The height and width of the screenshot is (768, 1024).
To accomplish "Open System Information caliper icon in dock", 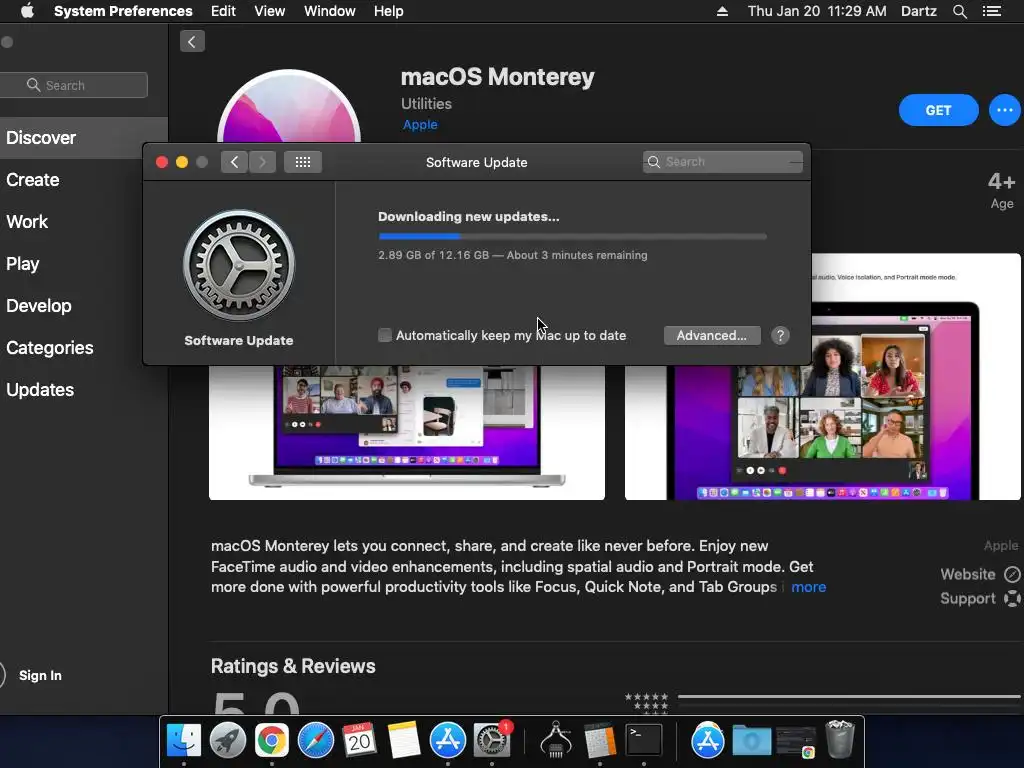I will 556,741.
